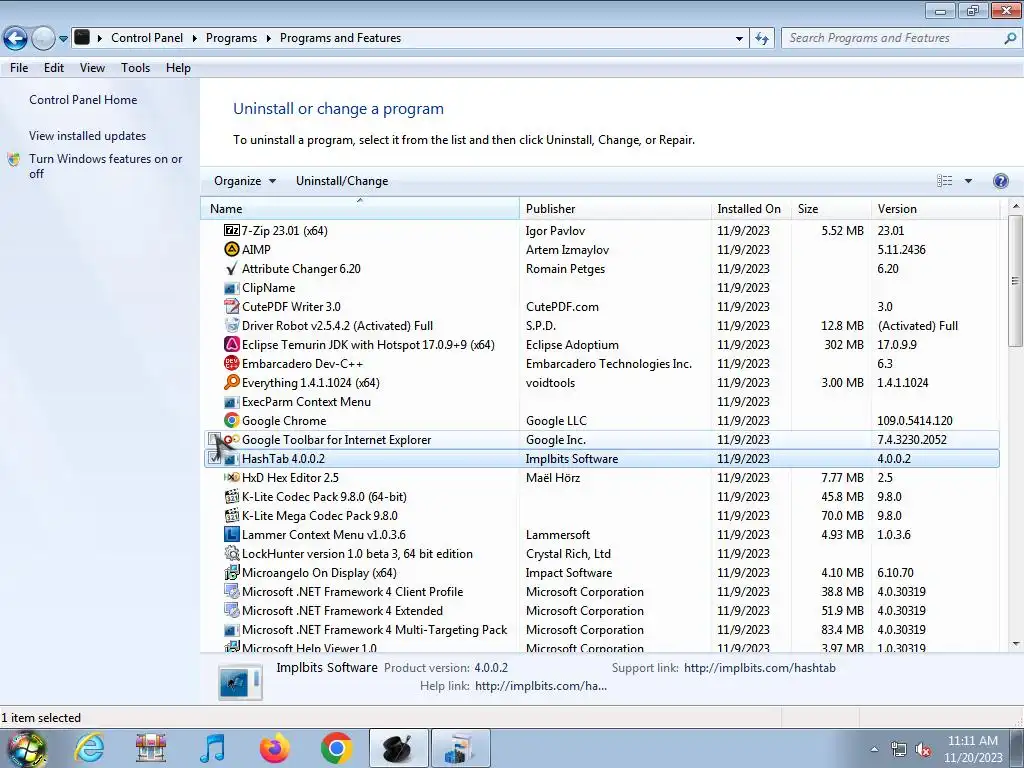Open the view options dropdown arrow

click(x=968, y=181)
